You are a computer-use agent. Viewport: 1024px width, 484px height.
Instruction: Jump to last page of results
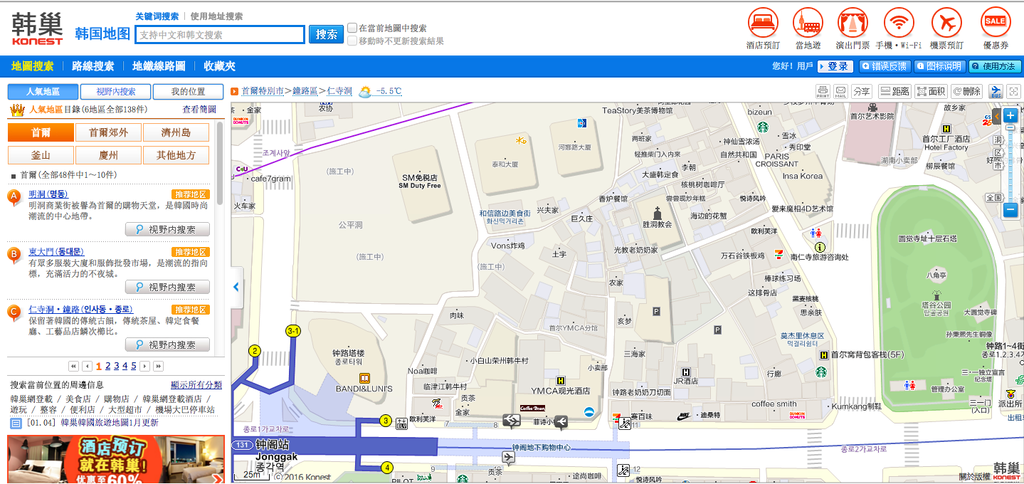point(158,366)
